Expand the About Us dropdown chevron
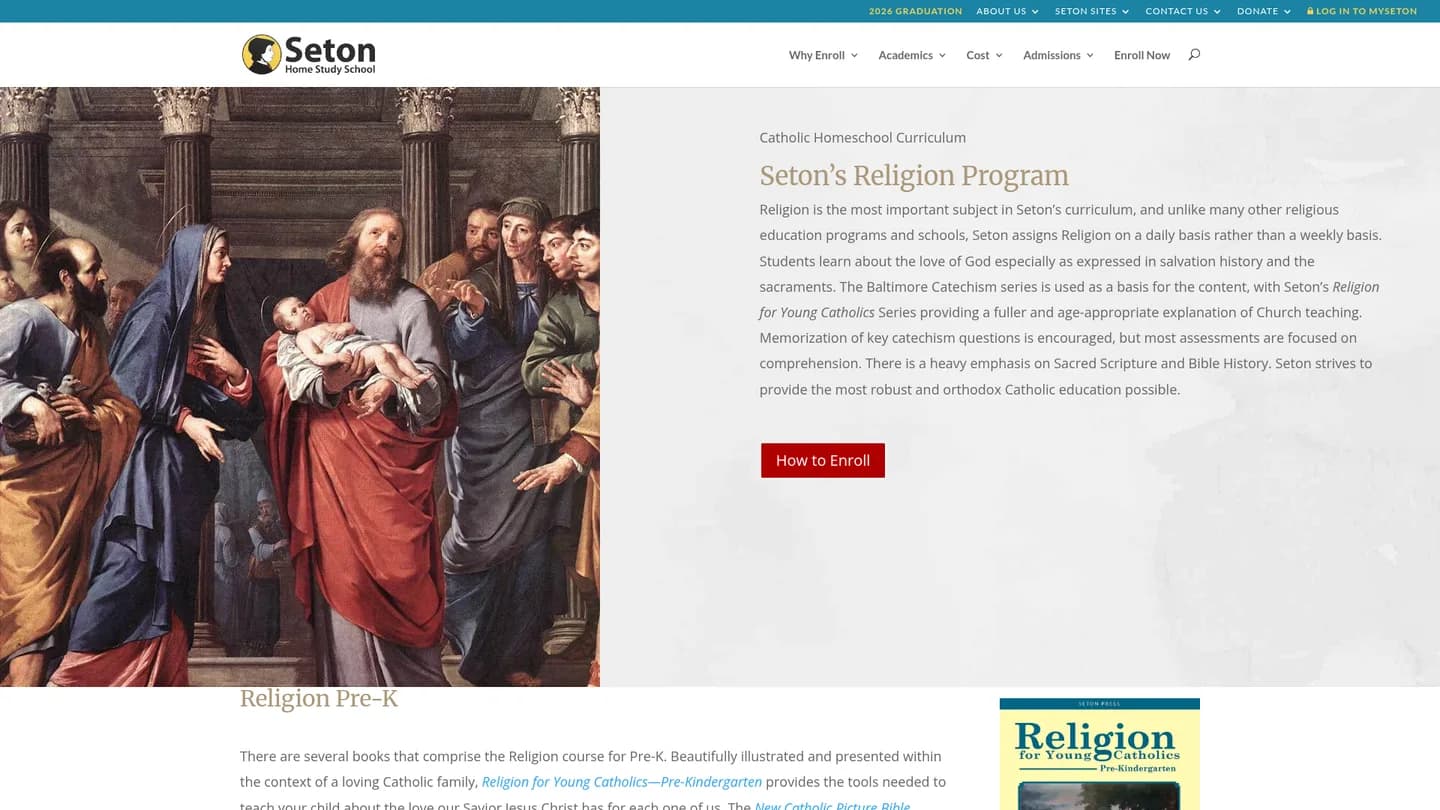Viewport: 1440px width, 810px height. (1035, 12)
